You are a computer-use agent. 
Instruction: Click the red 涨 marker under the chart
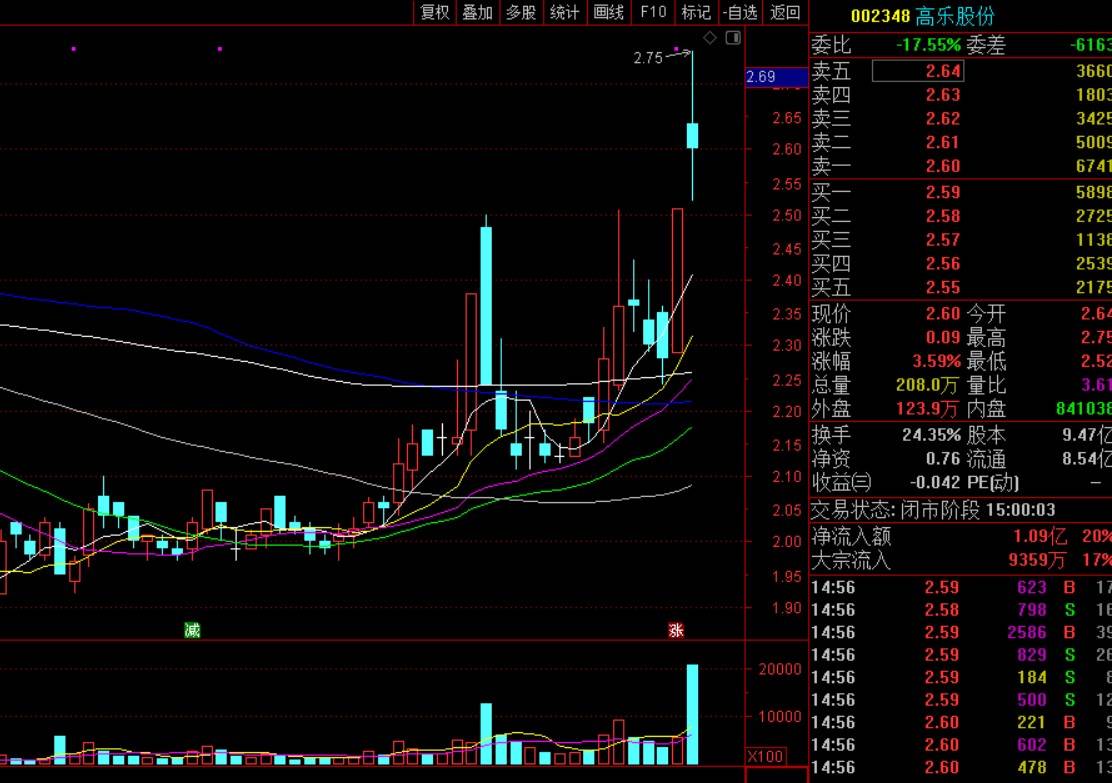pos(676,630)
